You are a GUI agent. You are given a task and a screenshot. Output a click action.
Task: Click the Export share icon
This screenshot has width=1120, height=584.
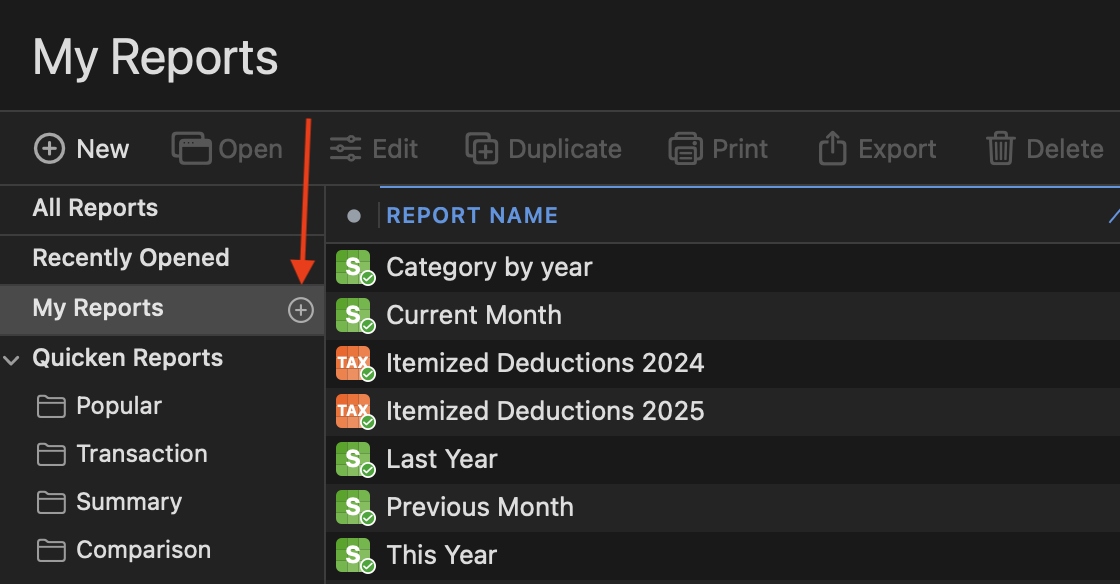tap(832, 148)
